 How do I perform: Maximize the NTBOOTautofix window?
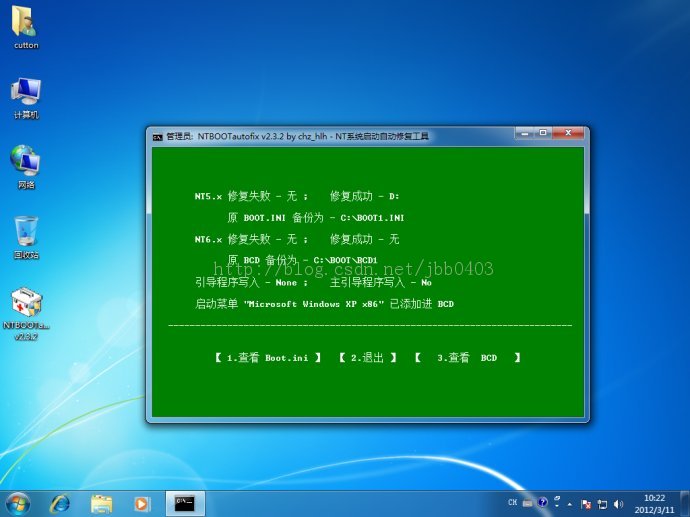pos(543,132)
